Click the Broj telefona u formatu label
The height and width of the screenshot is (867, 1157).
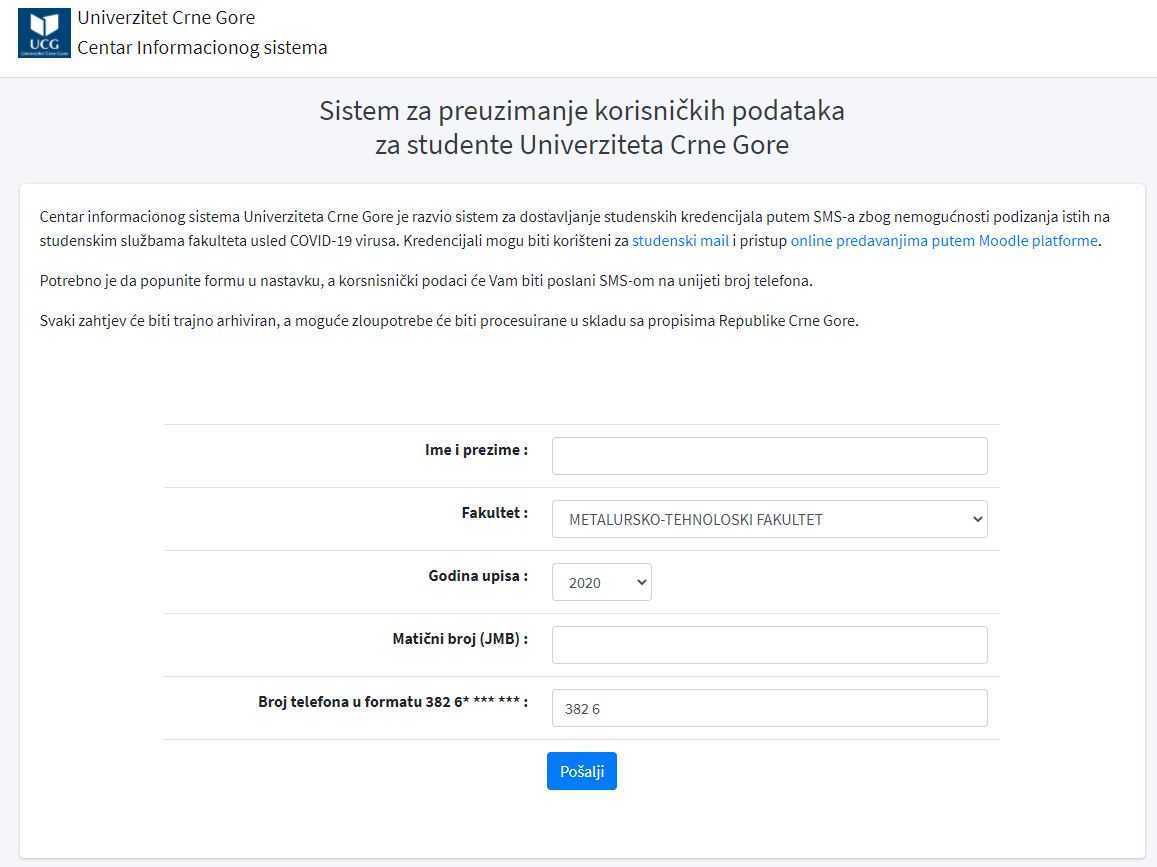[x=393, y=702]
